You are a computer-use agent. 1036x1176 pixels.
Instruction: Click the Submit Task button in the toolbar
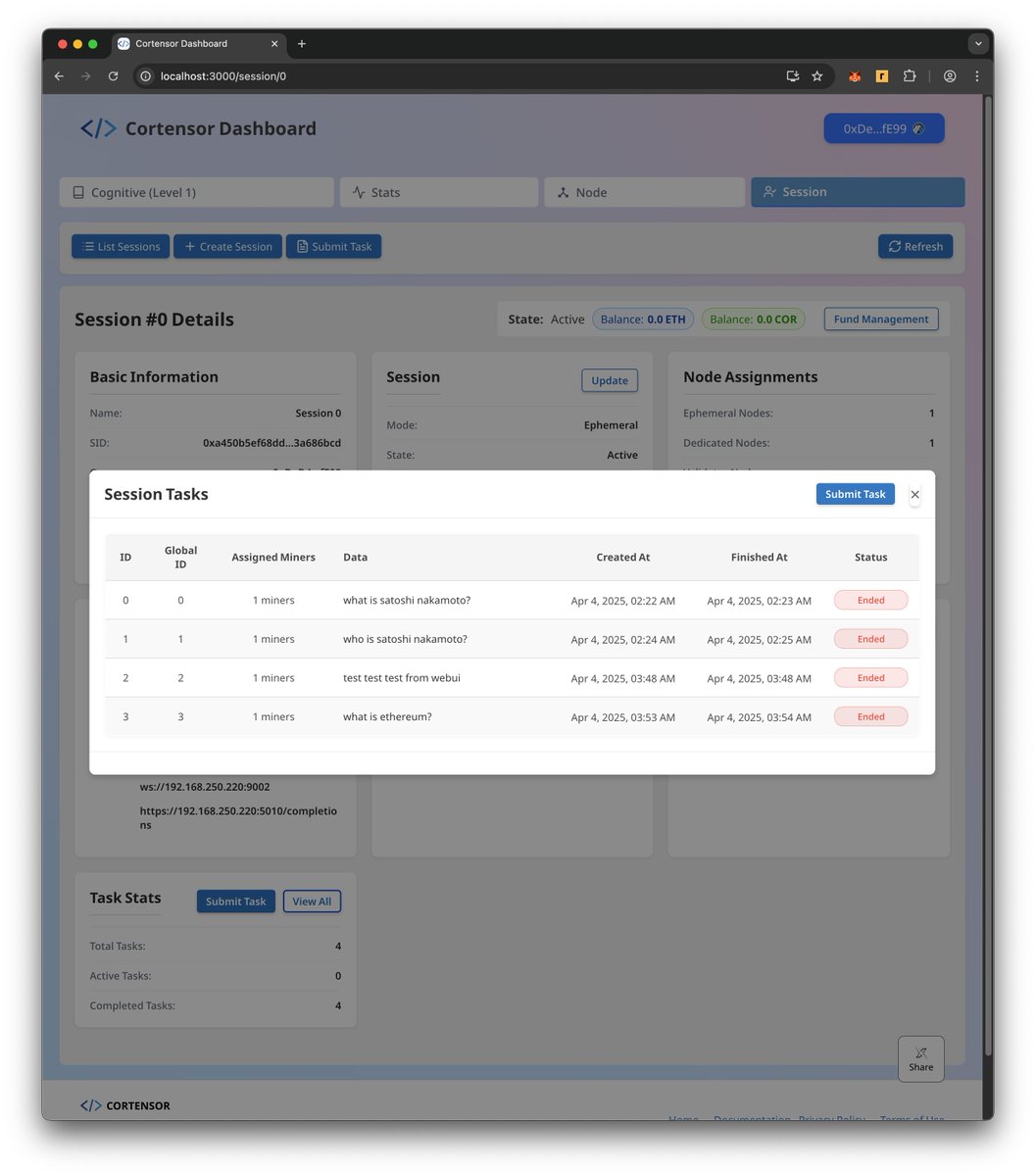333,246
